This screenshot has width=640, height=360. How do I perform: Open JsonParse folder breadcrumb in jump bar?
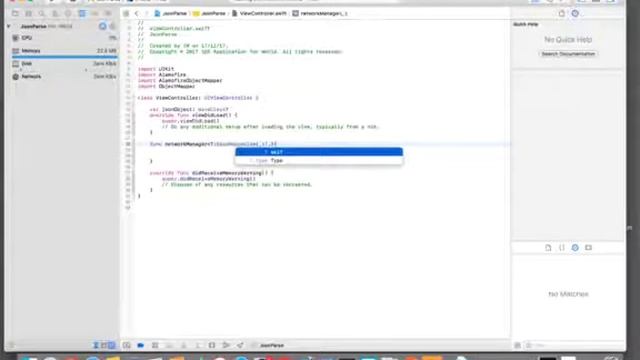(209, 13)
